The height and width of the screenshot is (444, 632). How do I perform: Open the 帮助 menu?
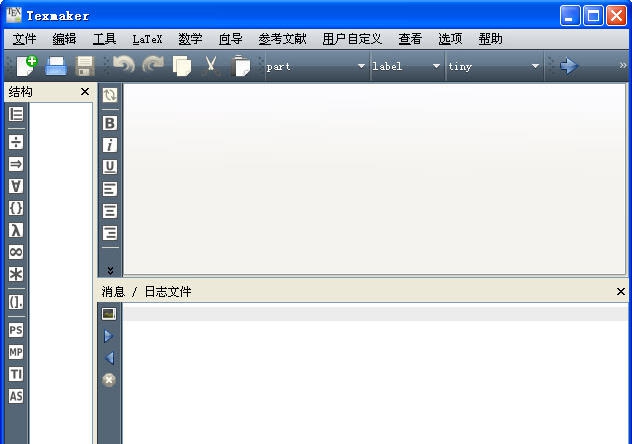pos(491,39)
